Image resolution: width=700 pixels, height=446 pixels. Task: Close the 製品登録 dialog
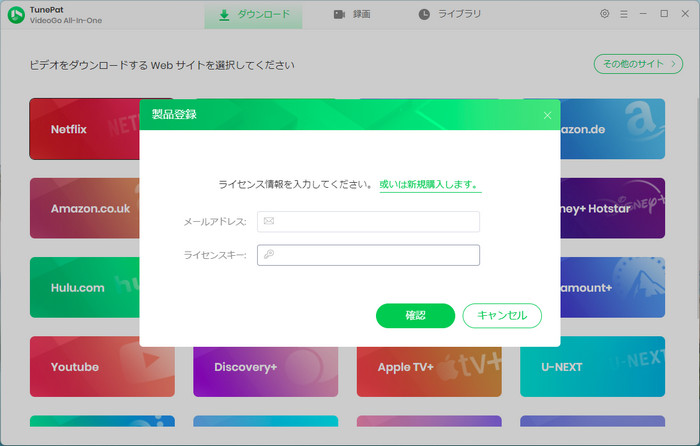[x=547, y=116]
